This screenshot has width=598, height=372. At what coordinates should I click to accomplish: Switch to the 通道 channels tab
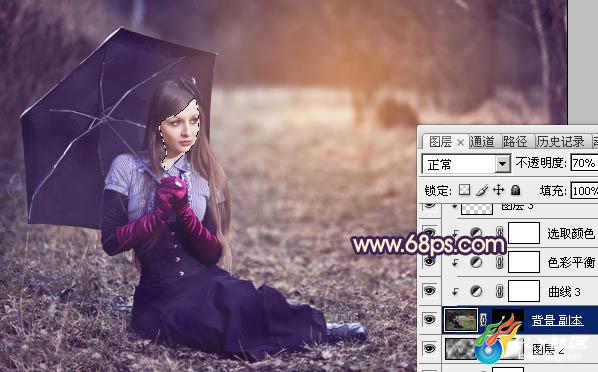pyautogui.click(x=482, y=142)
